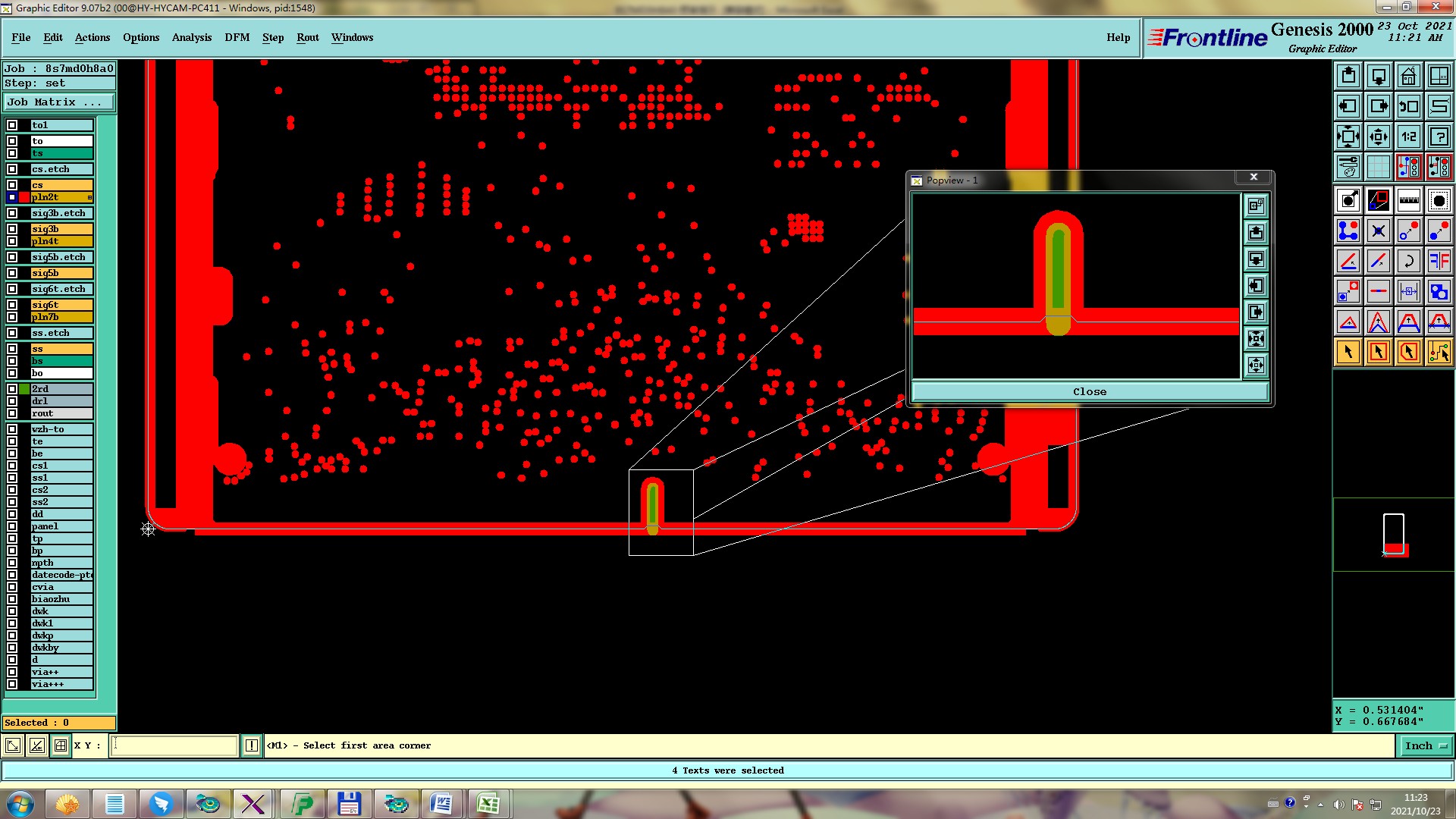Click the question mark help view icon
The image size is (1456, 819).
tap(1439, 137)
